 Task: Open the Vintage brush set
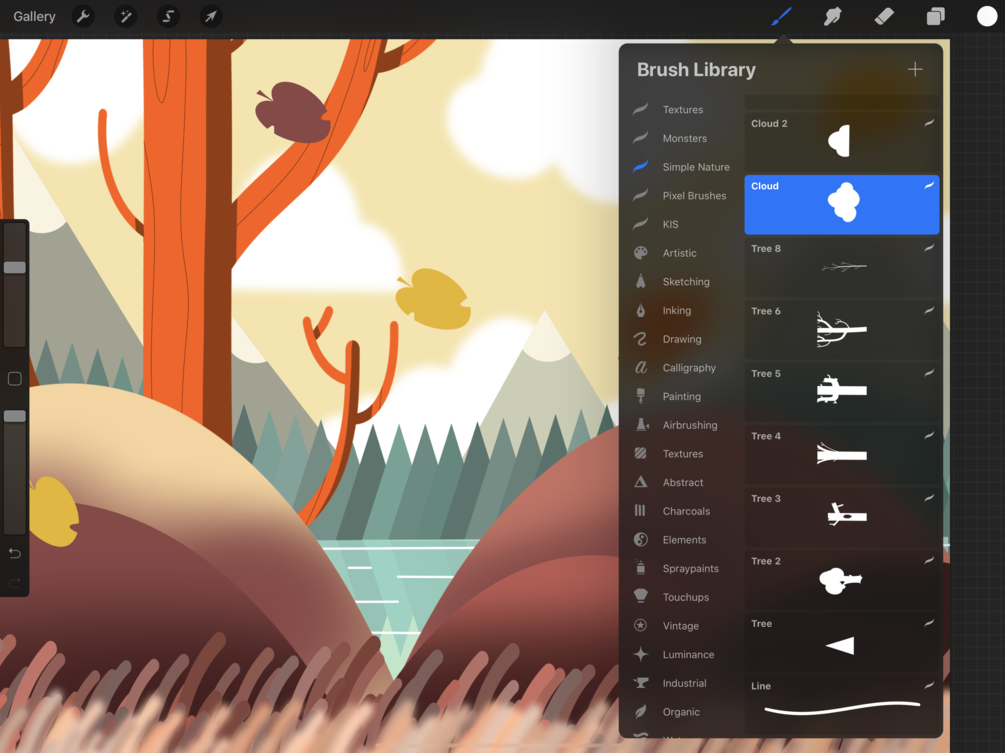pos(681,626)
